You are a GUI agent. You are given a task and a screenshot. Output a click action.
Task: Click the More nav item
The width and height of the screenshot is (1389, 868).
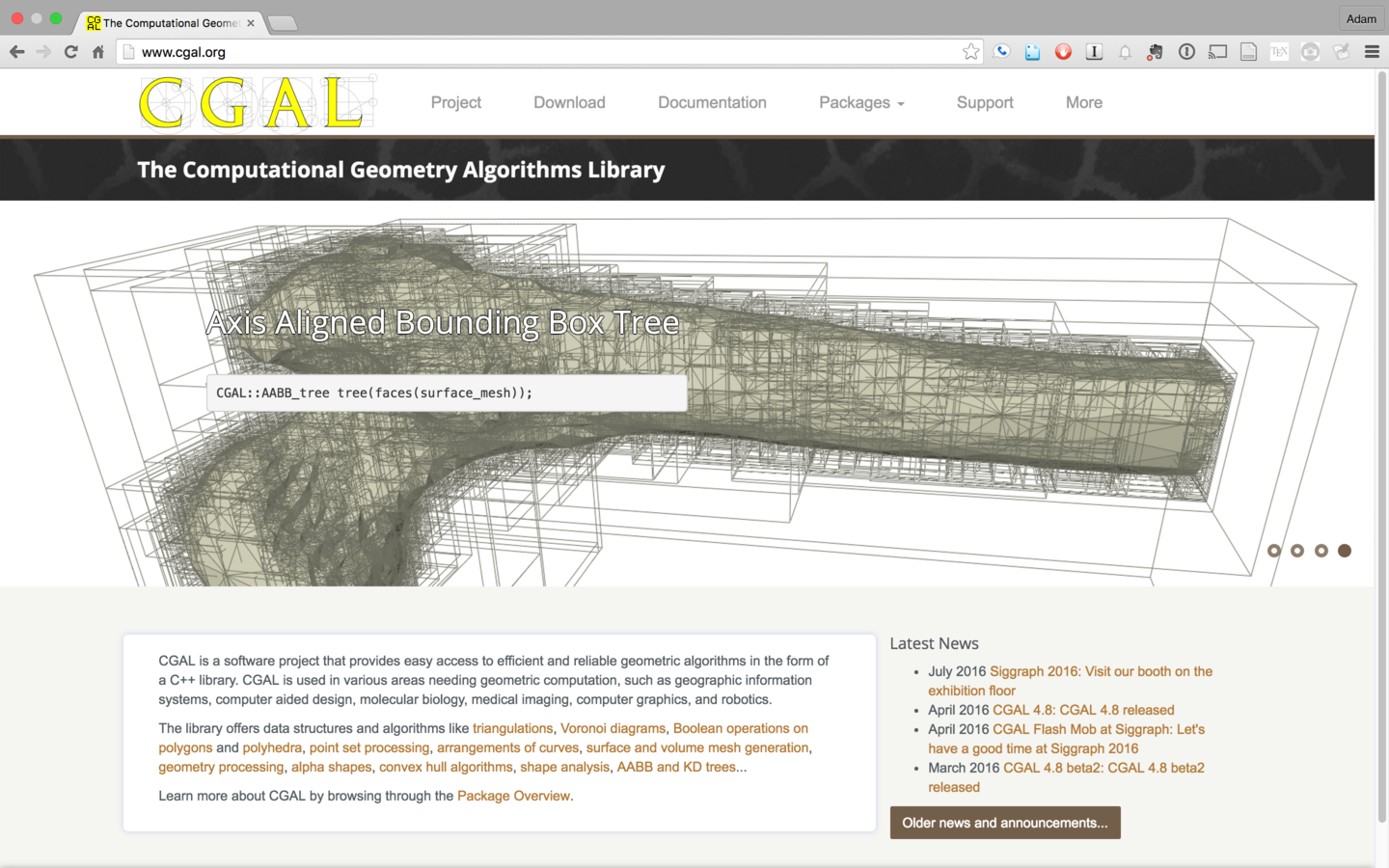coord(1084,102)
